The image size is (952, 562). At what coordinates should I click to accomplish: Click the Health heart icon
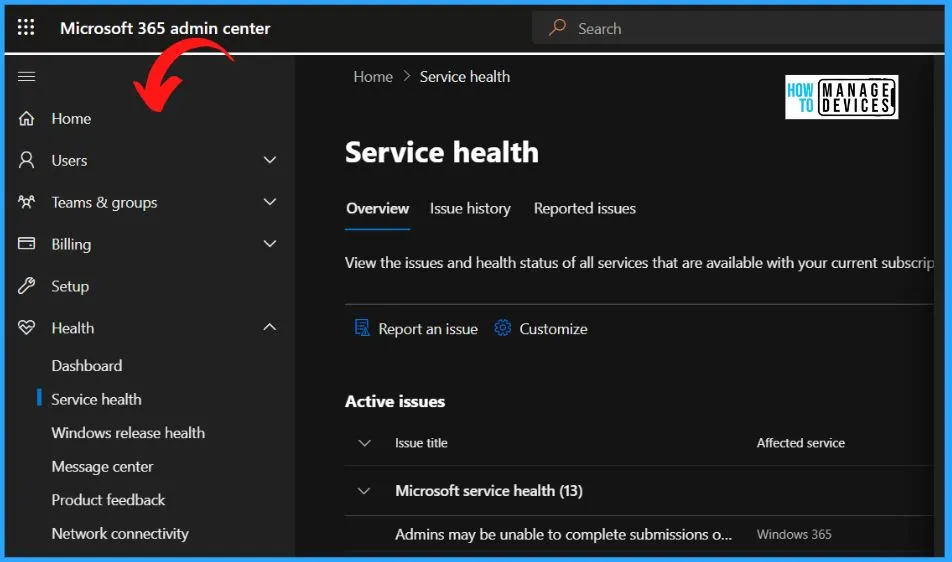click(x=26, y=328)
